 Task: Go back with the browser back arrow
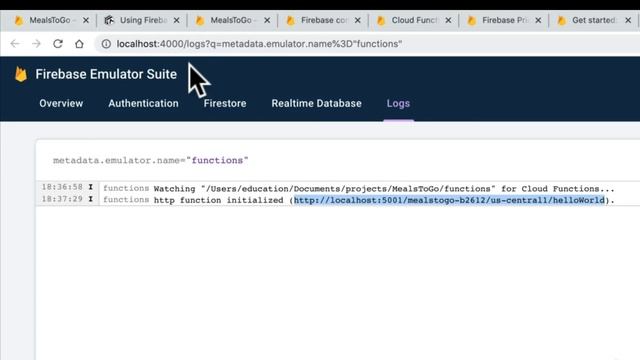click(15, 44)
